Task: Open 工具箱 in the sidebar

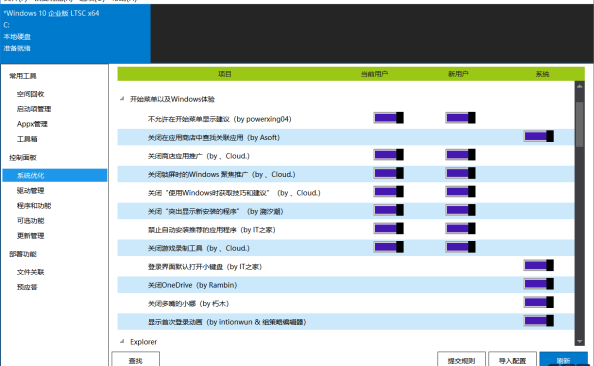Action: [x=27, y=139]
